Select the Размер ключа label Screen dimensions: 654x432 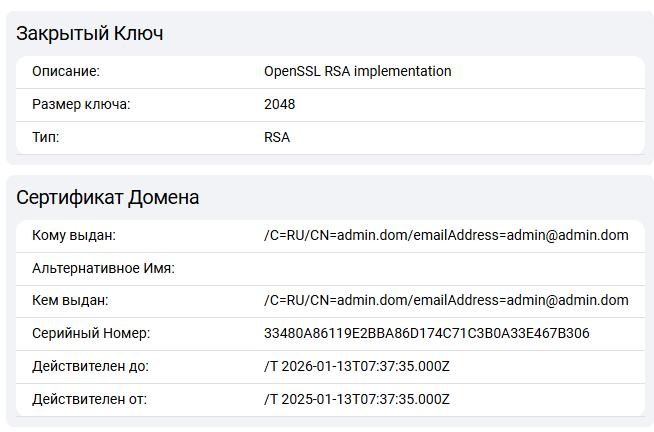pos(81,105)
